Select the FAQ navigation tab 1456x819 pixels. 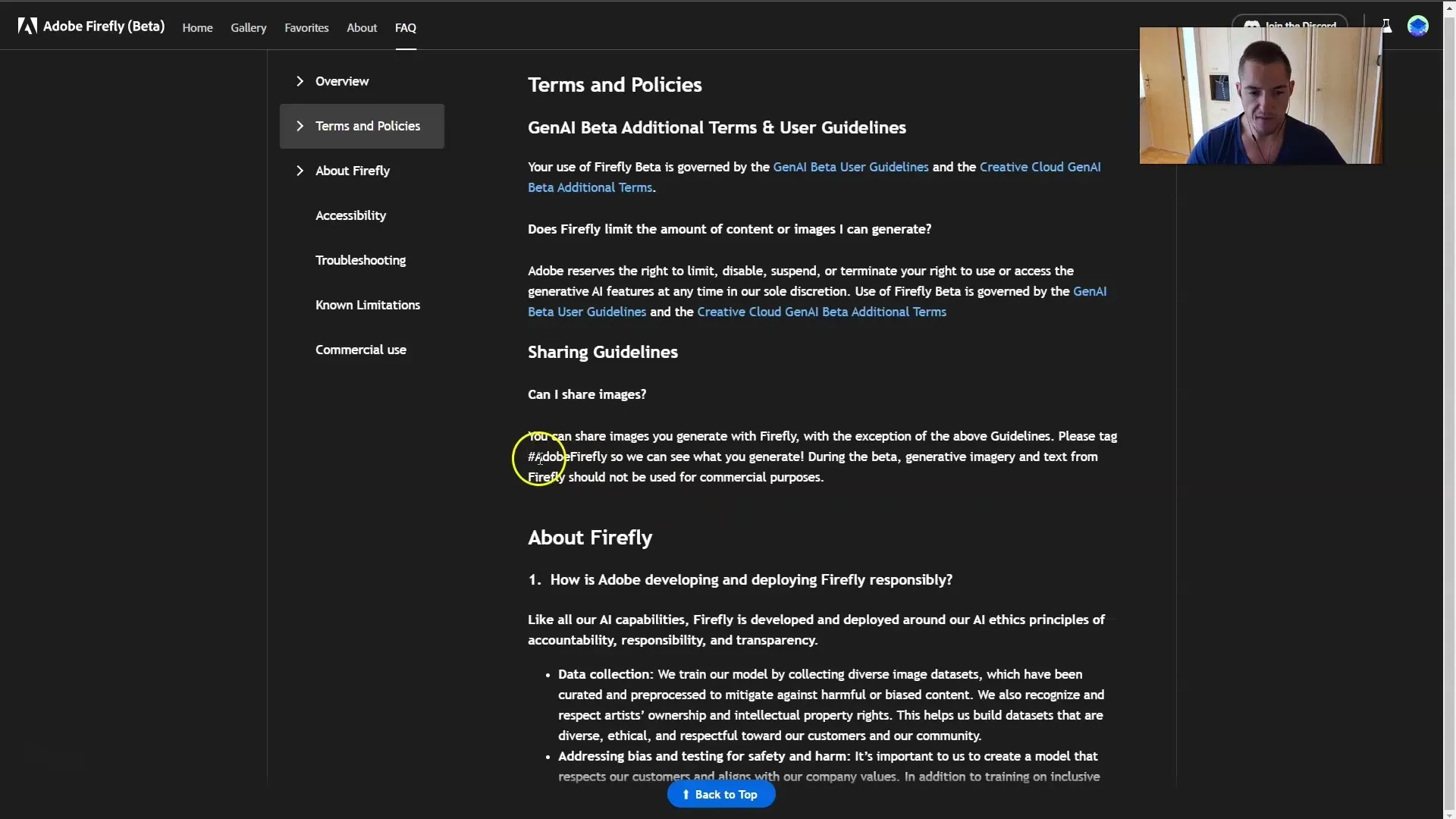[405, 27]
